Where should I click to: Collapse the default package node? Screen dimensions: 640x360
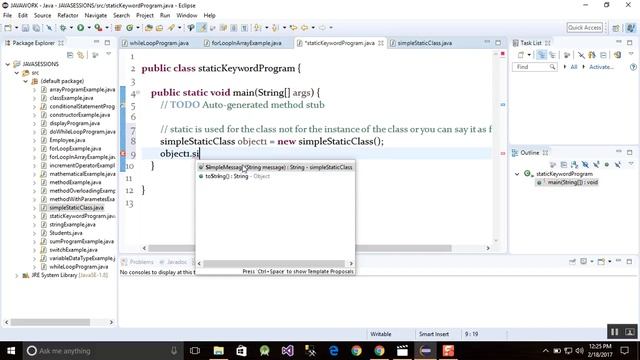coord(25,81)
